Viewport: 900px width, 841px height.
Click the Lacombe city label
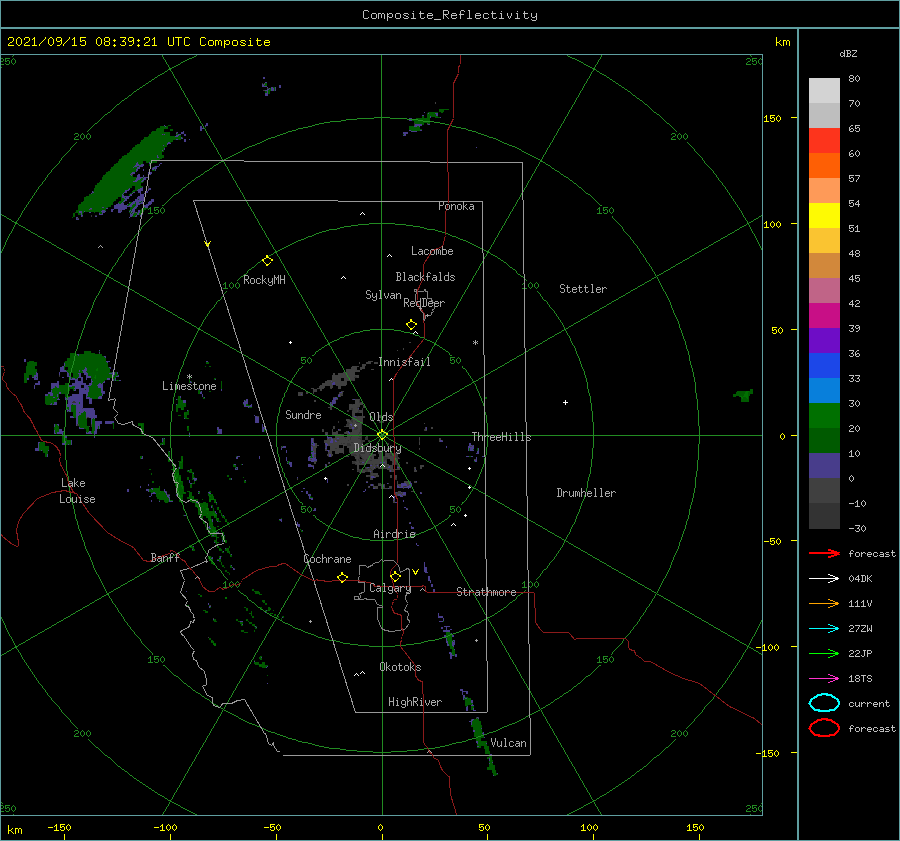(432, 251)
